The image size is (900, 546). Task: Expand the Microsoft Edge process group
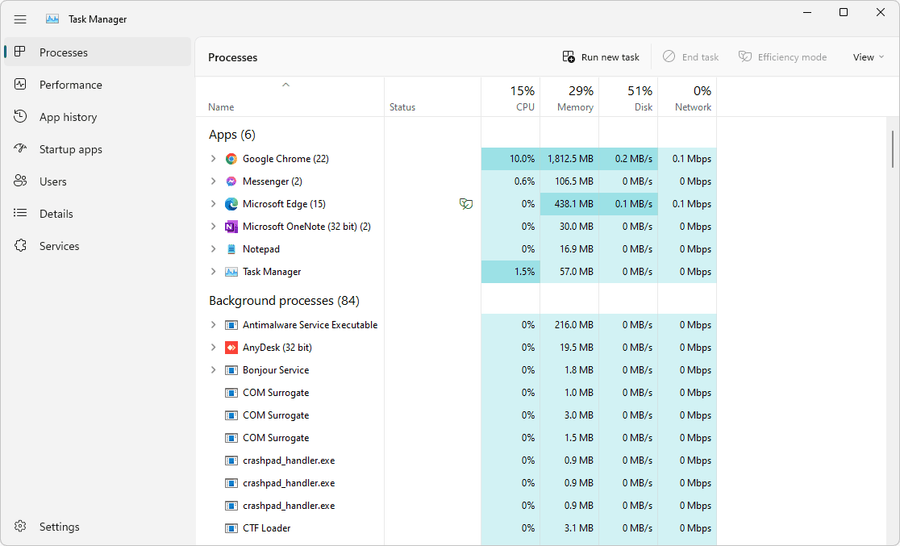tap(213, 204)
